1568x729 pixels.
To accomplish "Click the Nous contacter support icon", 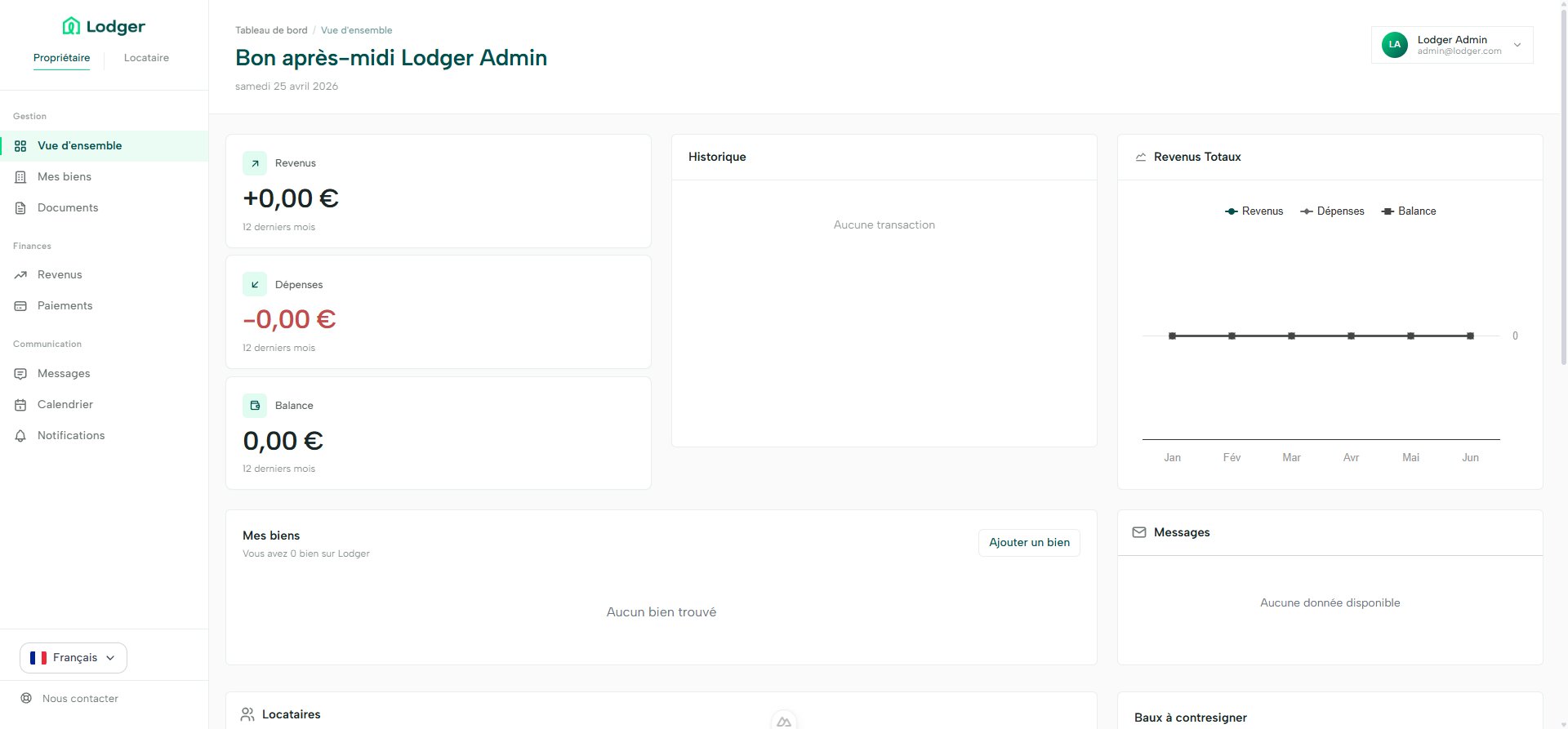I will (26, 699).
